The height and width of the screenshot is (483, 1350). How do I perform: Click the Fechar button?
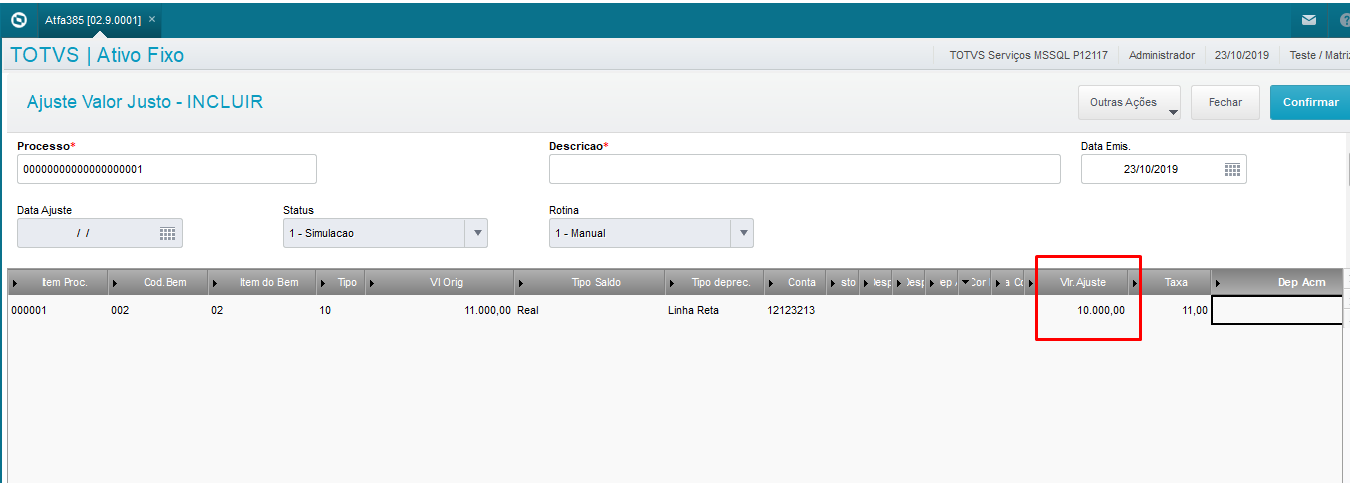(1225, 102)
